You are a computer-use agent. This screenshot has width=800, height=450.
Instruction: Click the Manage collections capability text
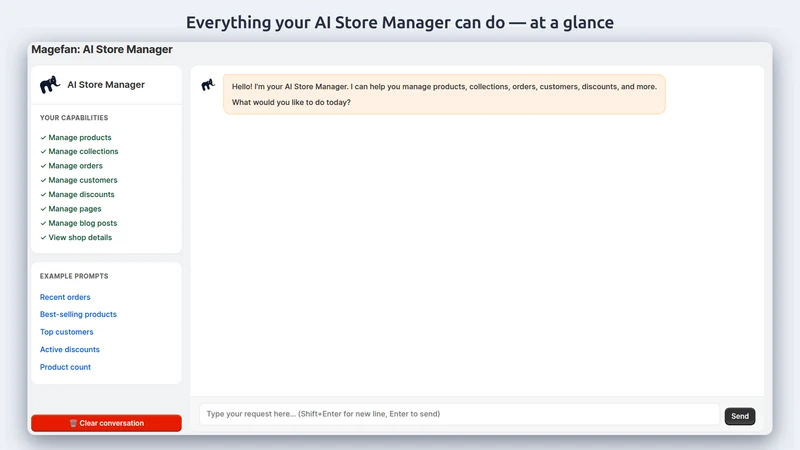pos(83,152)
